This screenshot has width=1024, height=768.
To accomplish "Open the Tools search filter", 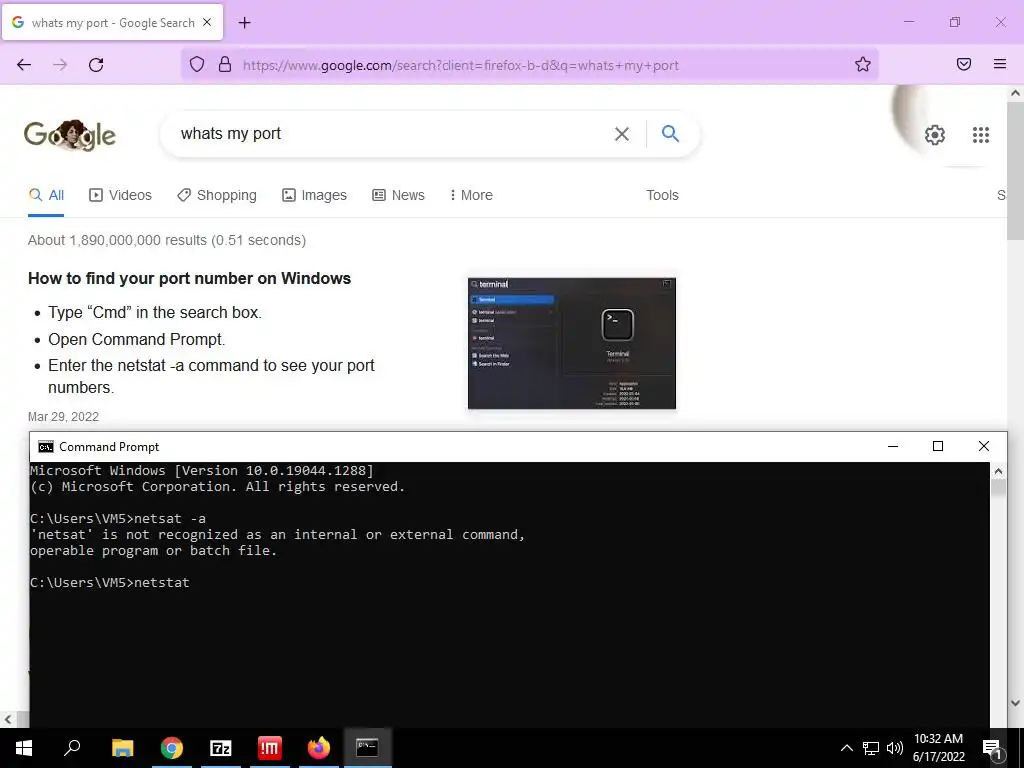I will click(662, 195).
